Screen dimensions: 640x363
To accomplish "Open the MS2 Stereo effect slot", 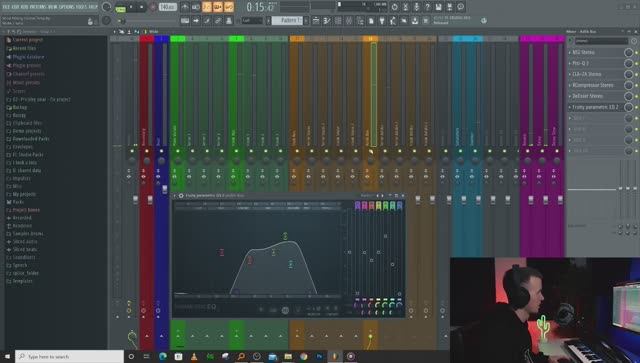I will [596, 52].
